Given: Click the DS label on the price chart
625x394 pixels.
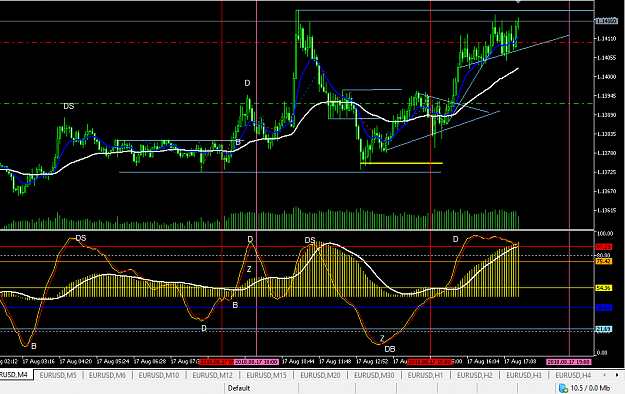Looking at the screenshot, I should click(x=69, y=106).
